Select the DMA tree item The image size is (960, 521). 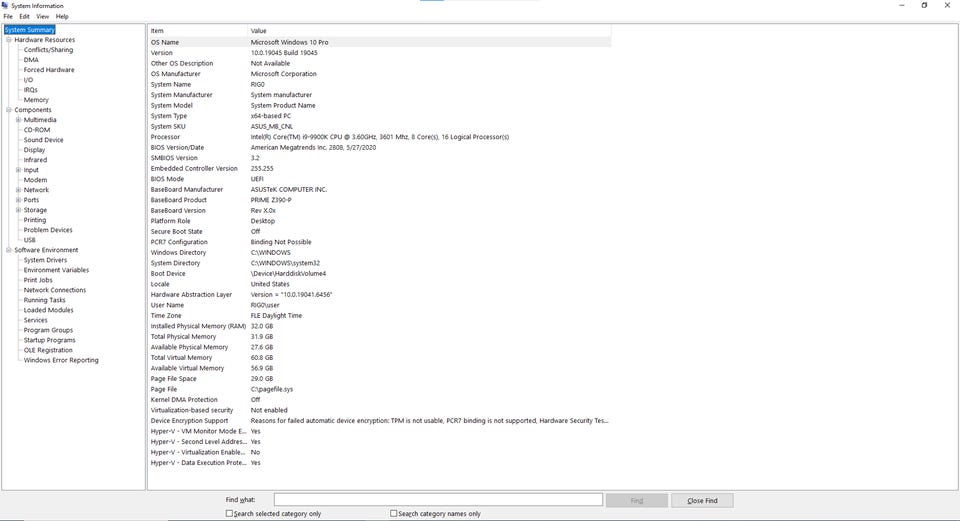31,60
